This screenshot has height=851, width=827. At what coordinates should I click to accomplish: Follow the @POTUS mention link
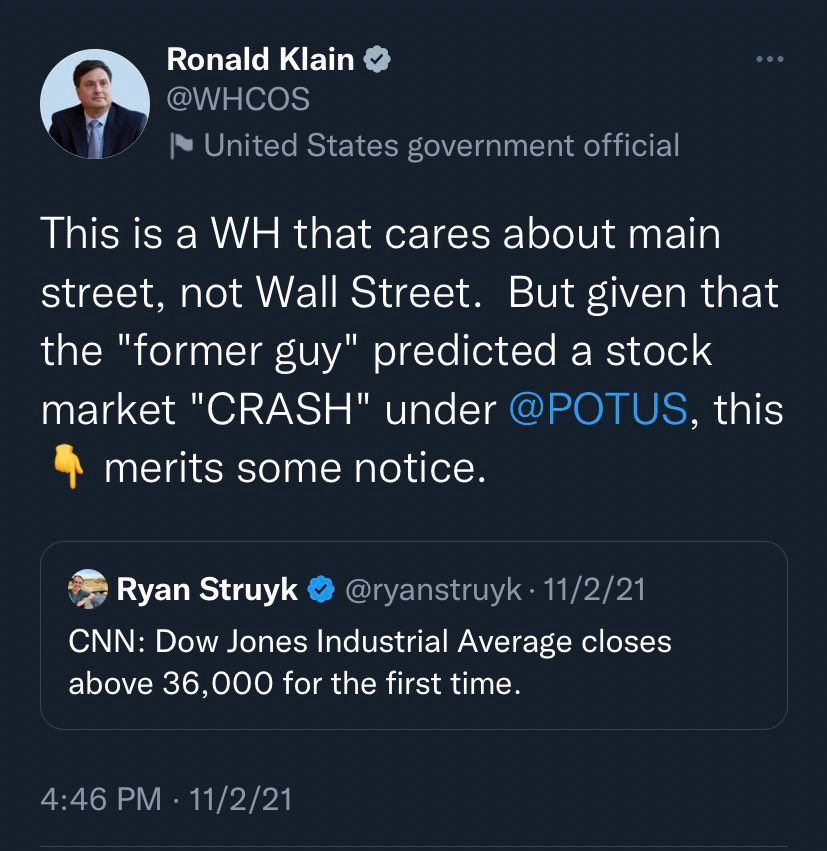coord(599,408)
